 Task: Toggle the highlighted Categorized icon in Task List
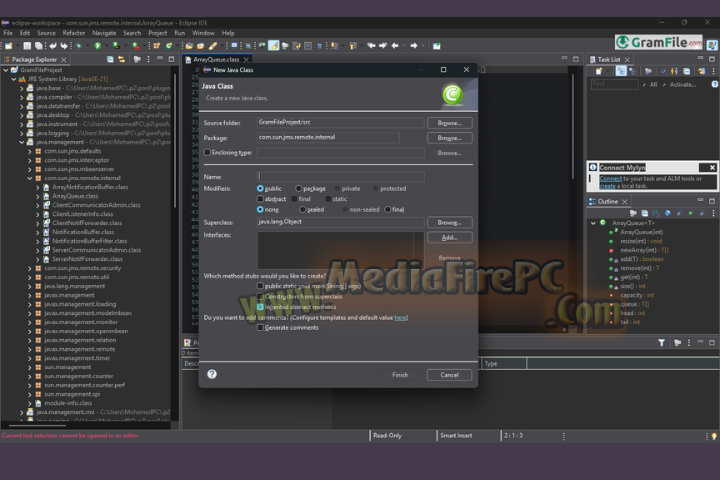click(x=621, y=71)
